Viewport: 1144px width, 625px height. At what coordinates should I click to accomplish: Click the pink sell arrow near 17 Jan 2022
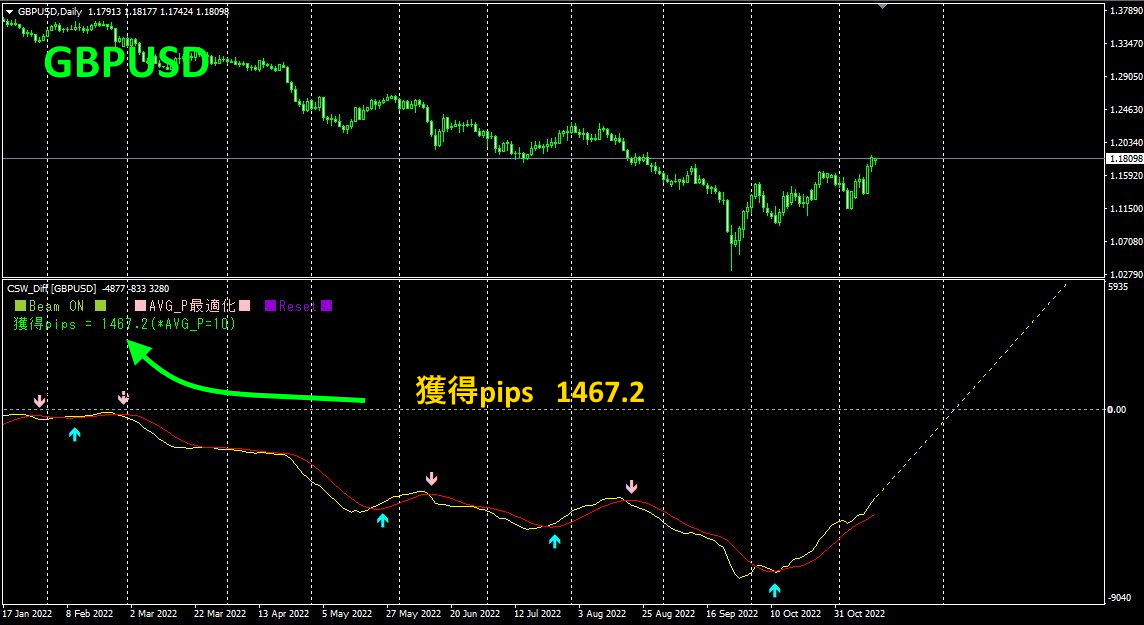pos(39,401)
